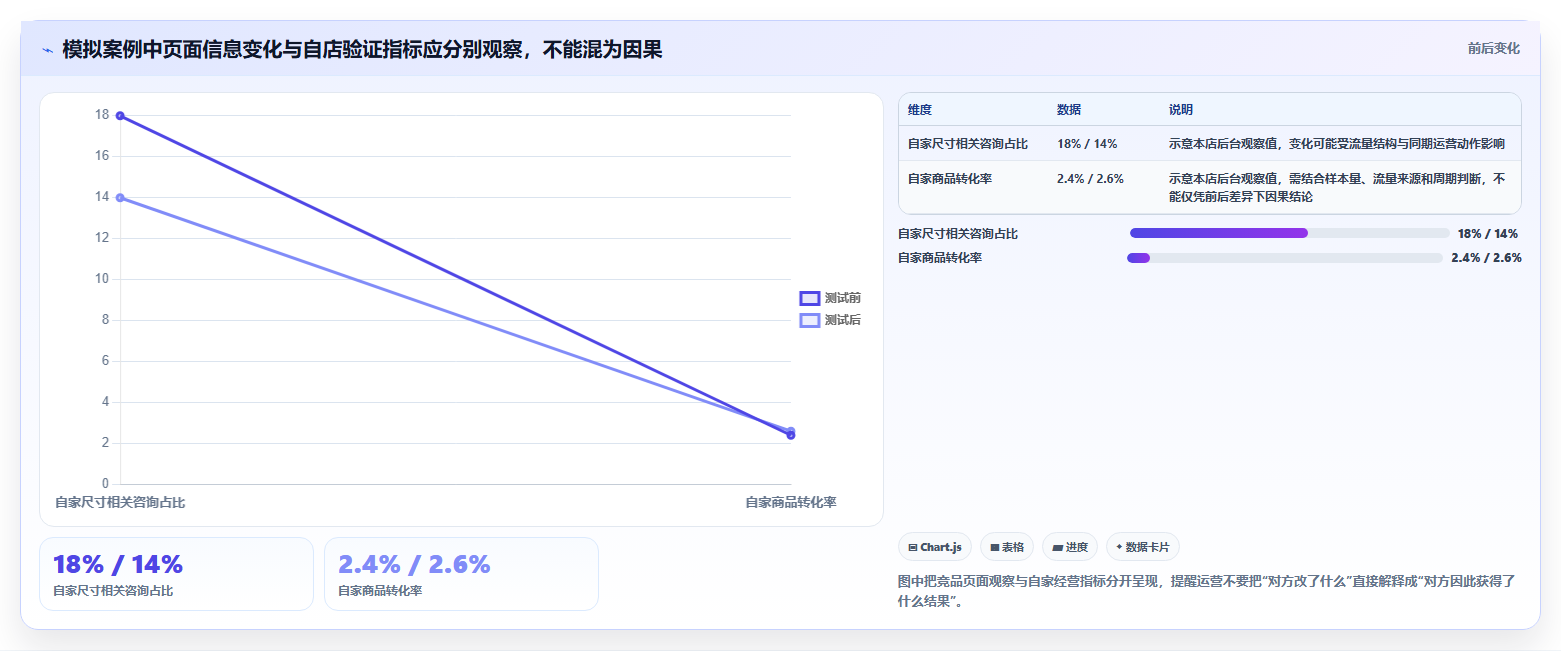Select the Chart.js tag chip

(935, 547)
